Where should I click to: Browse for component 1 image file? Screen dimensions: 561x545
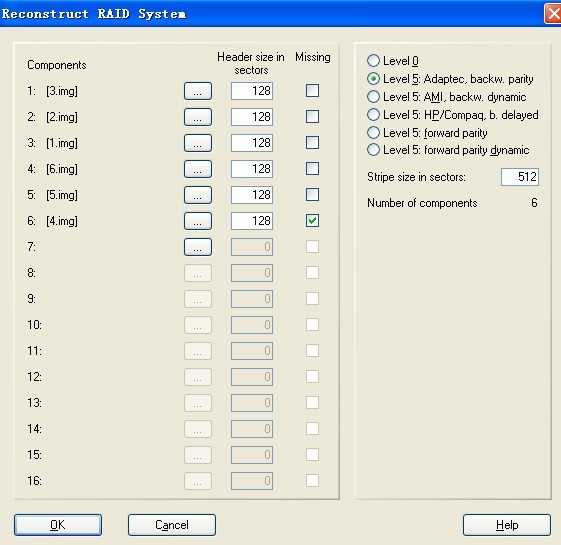click(x=198, y=91)
